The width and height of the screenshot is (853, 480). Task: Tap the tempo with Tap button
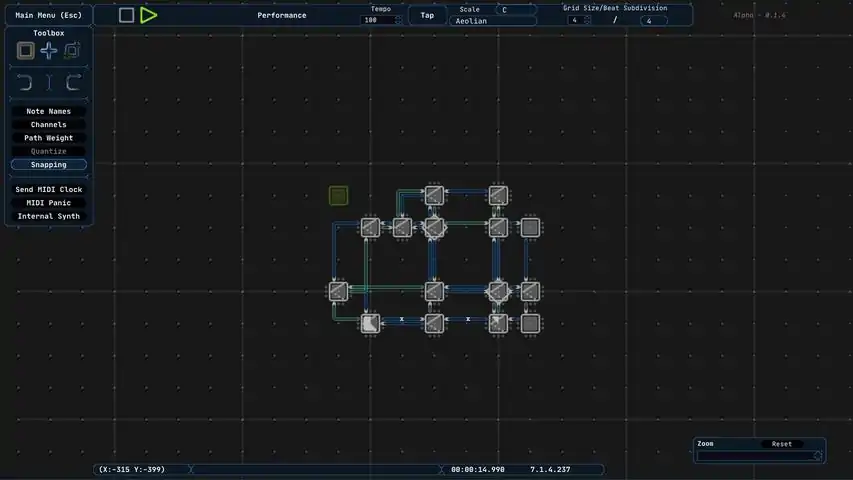coord(427,15)
